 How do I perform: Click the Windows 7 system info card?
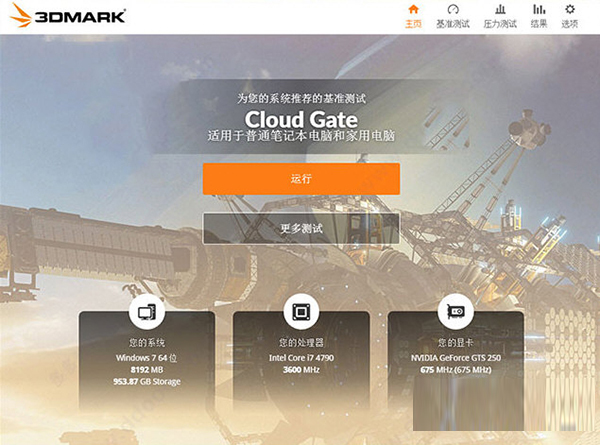point(147,360)
